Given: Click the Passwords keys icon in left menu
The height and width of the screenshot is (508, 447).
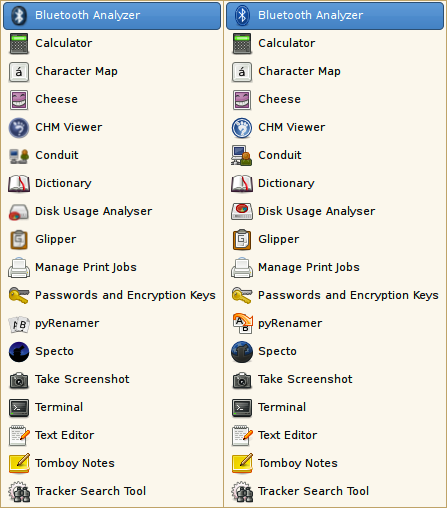Looking at the screenshot, I should pos(19,295).
